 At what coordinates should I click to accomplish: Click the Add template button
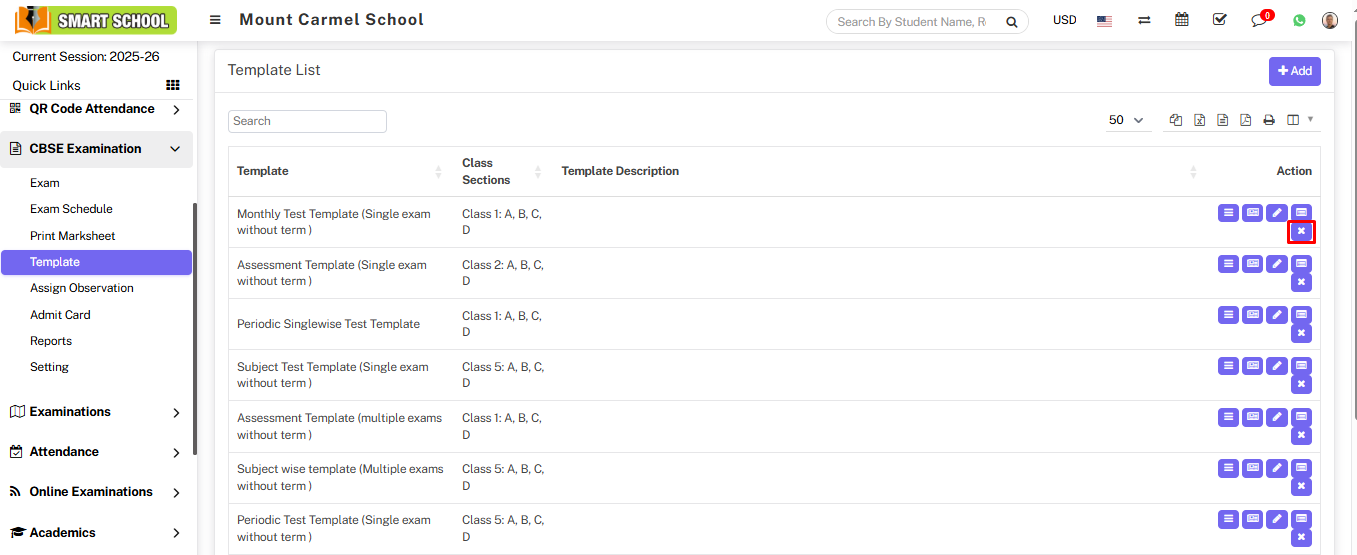pos(1294,71)
